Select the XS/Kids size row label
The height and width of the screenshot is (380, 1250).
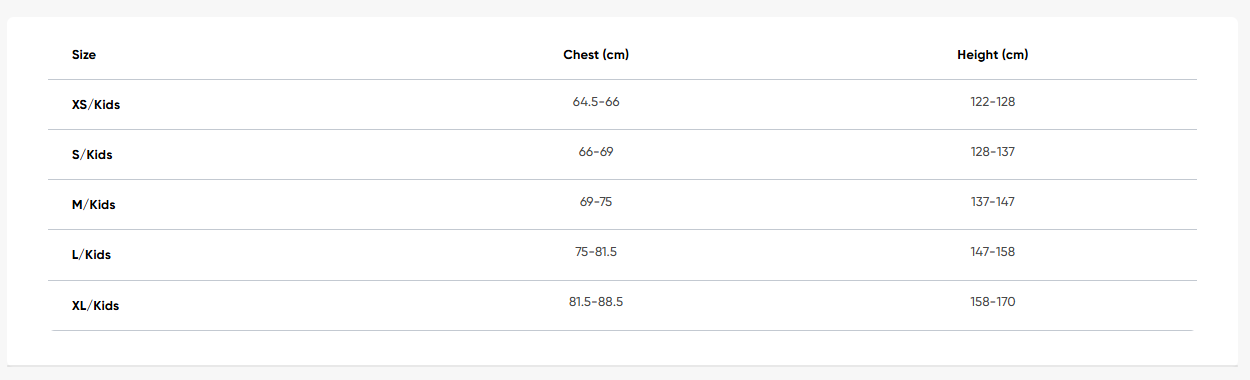tap(96, 105)
